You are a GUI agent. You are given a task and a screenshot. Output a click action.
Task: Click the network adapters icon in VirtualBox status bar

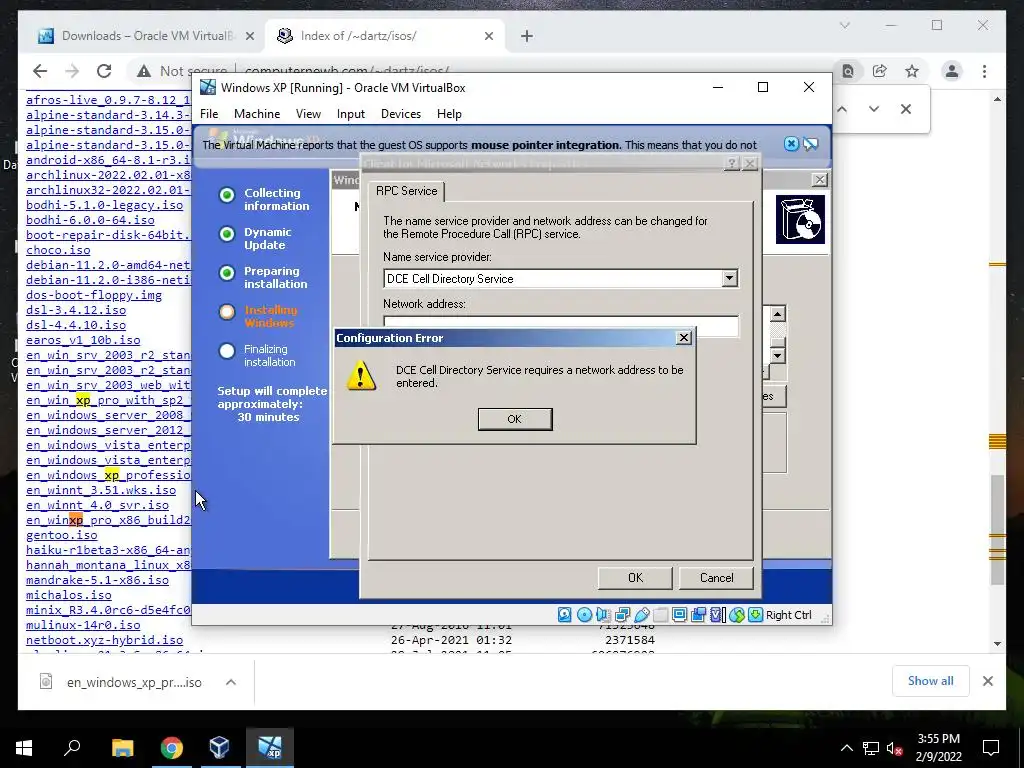(622, 615)
